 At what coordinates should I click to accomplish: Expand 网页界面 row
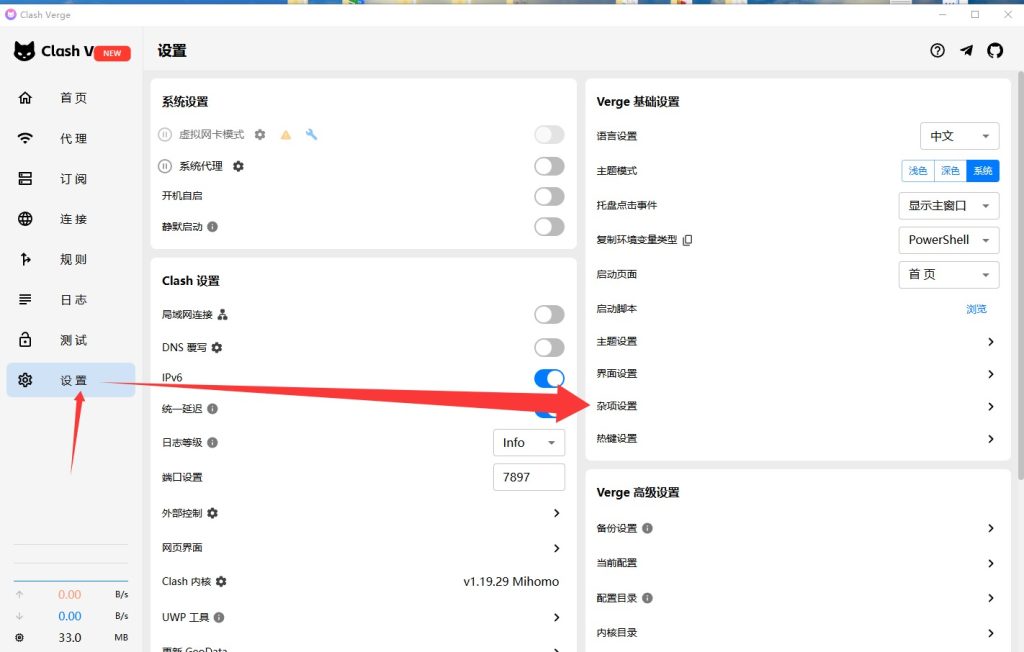(x=363, y=547)
